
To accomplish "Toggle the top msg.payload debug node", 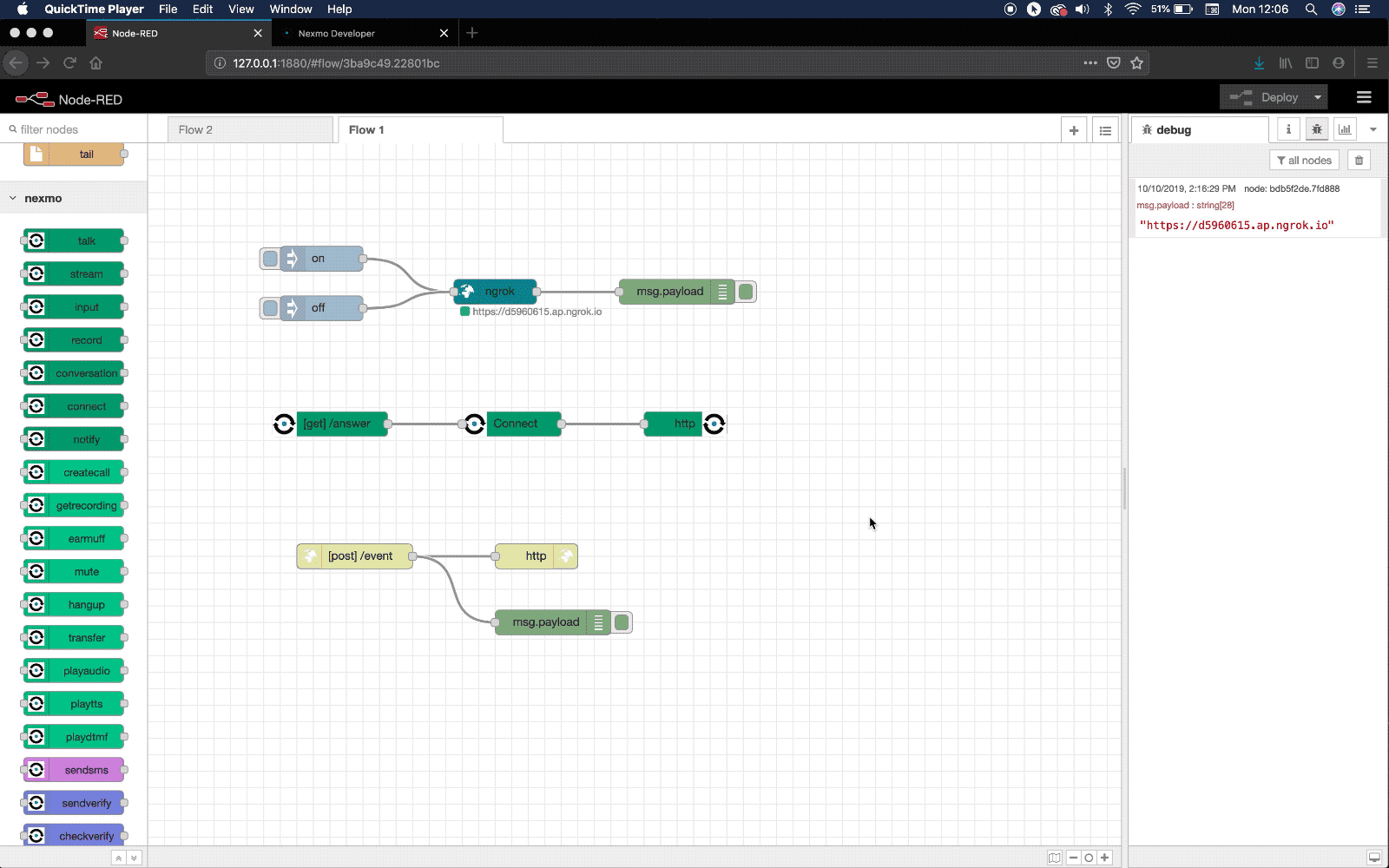I will pyautogui.click(x=746, y=292).
